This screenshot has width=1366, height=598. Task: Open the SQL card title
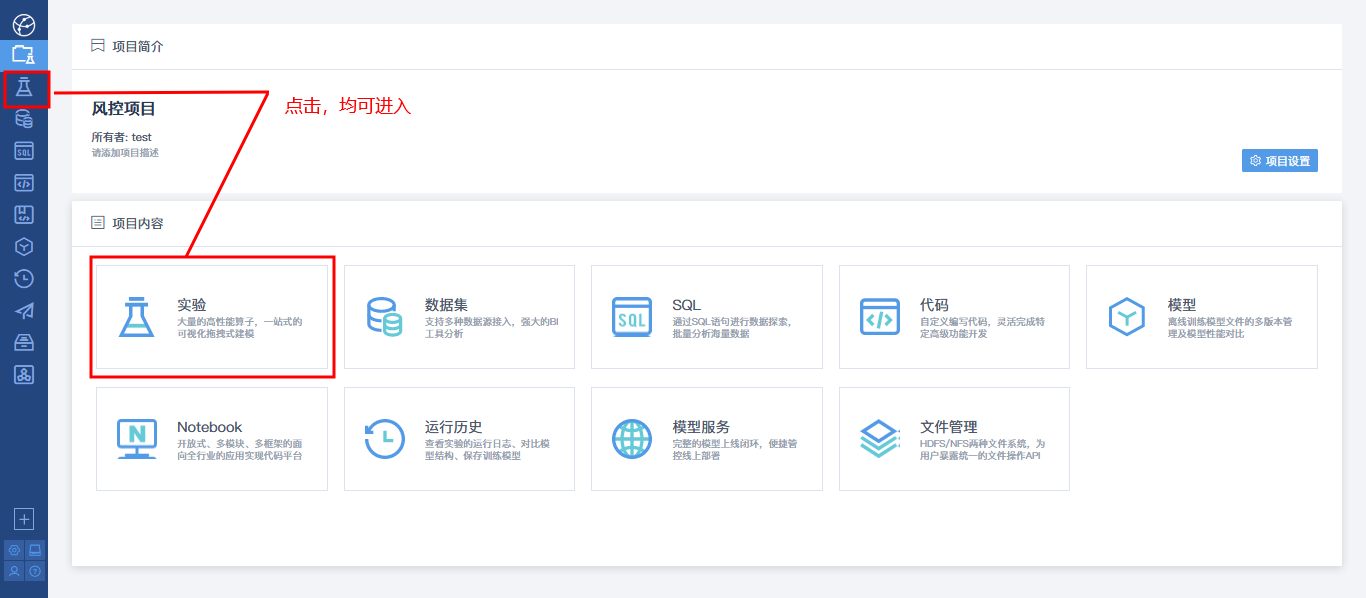tap(687, 305)
